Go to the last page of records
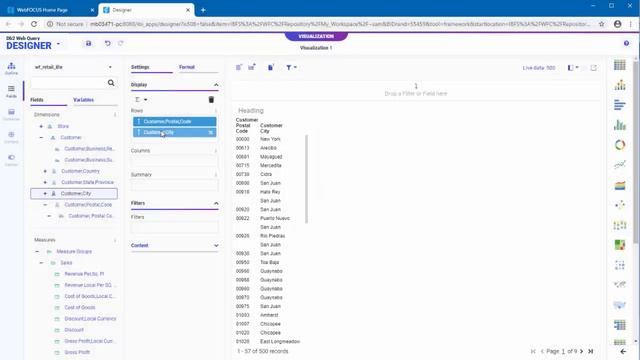Screen dimensions: 640x360 coord(590,351)
